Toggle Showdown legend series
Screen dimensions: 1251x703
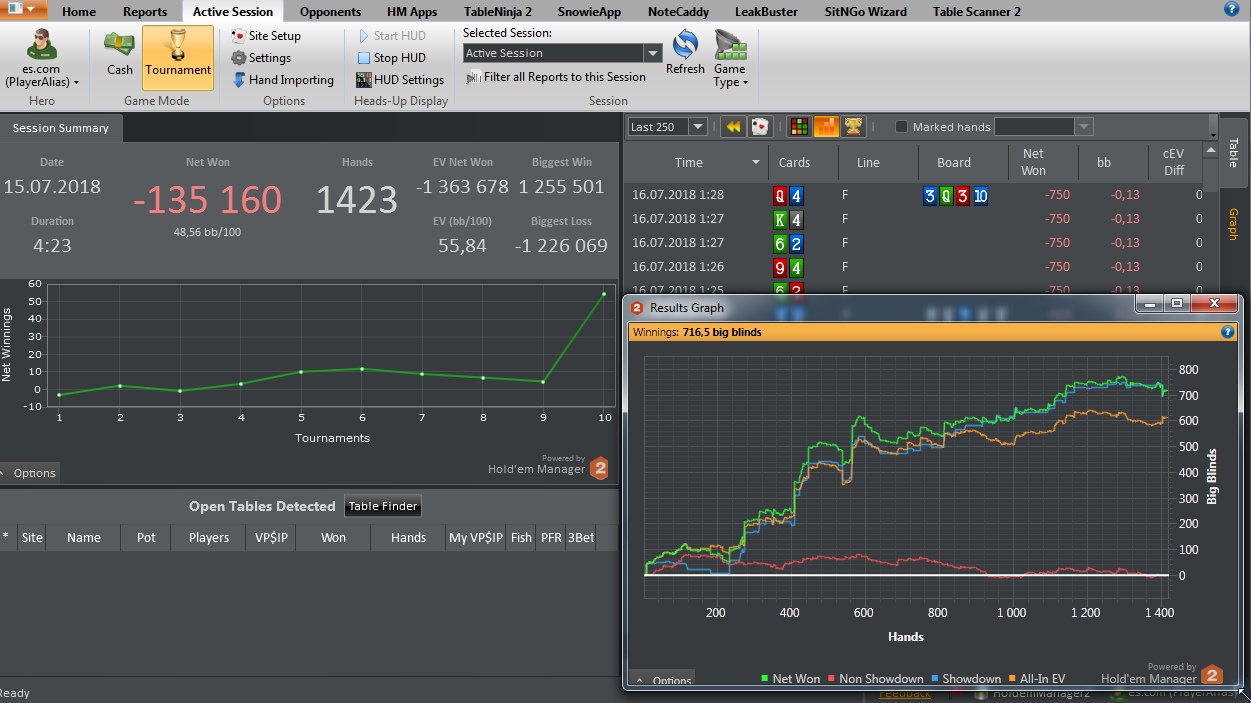(x=965, y=679)
